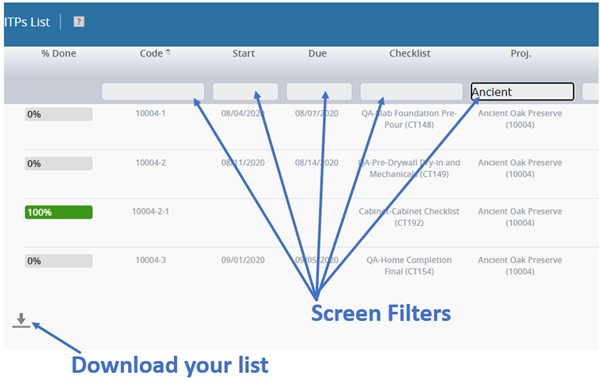Click the help question mark icon
The width and height of the screenshot is (600, 382).
pyautogui.click(x=79, y=22)
